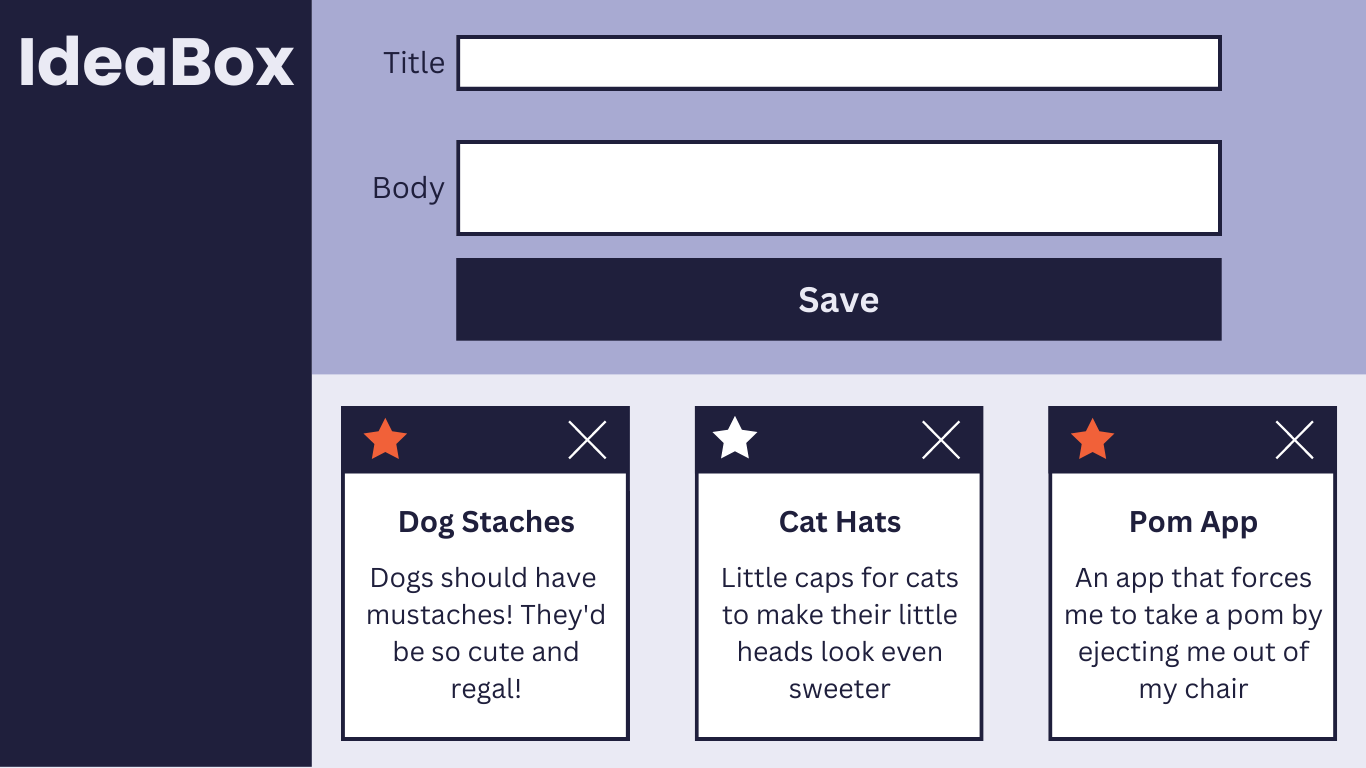Screen dimensions: 1366x768
Task: Click the Pom App card header bar
Action: coord(1192,440)
